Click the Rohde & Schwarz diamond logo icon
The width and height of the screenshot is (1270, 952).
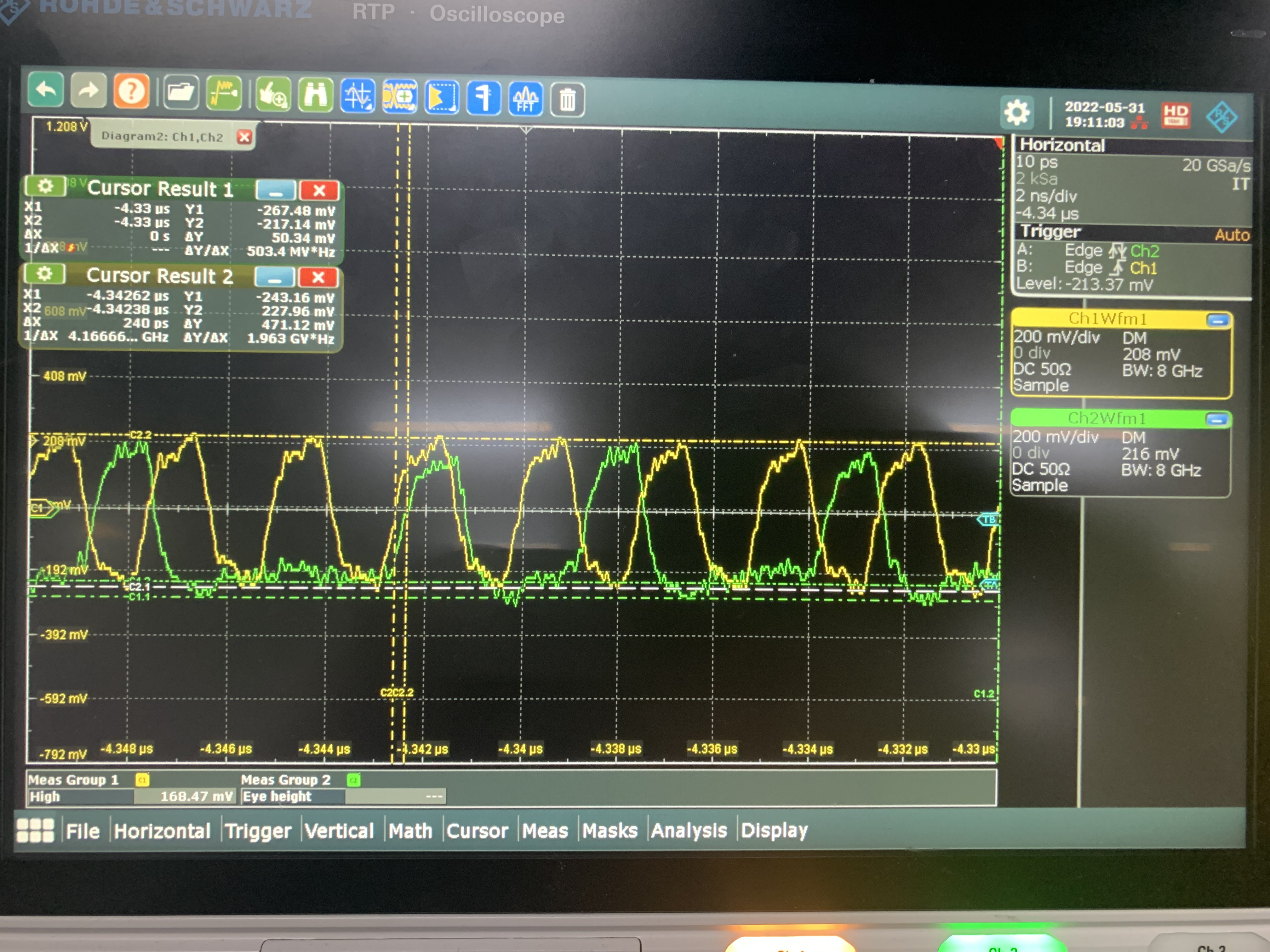point(1222,117)
